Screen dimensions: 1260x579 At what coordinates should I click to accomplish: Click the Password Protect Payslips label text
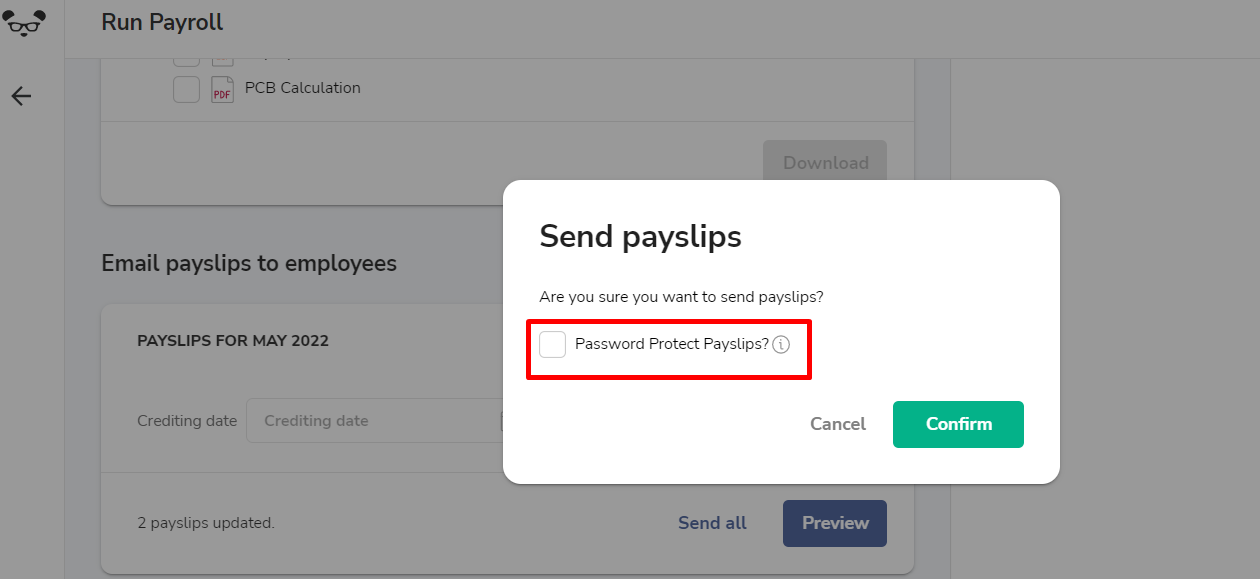[x=672, y=344]
